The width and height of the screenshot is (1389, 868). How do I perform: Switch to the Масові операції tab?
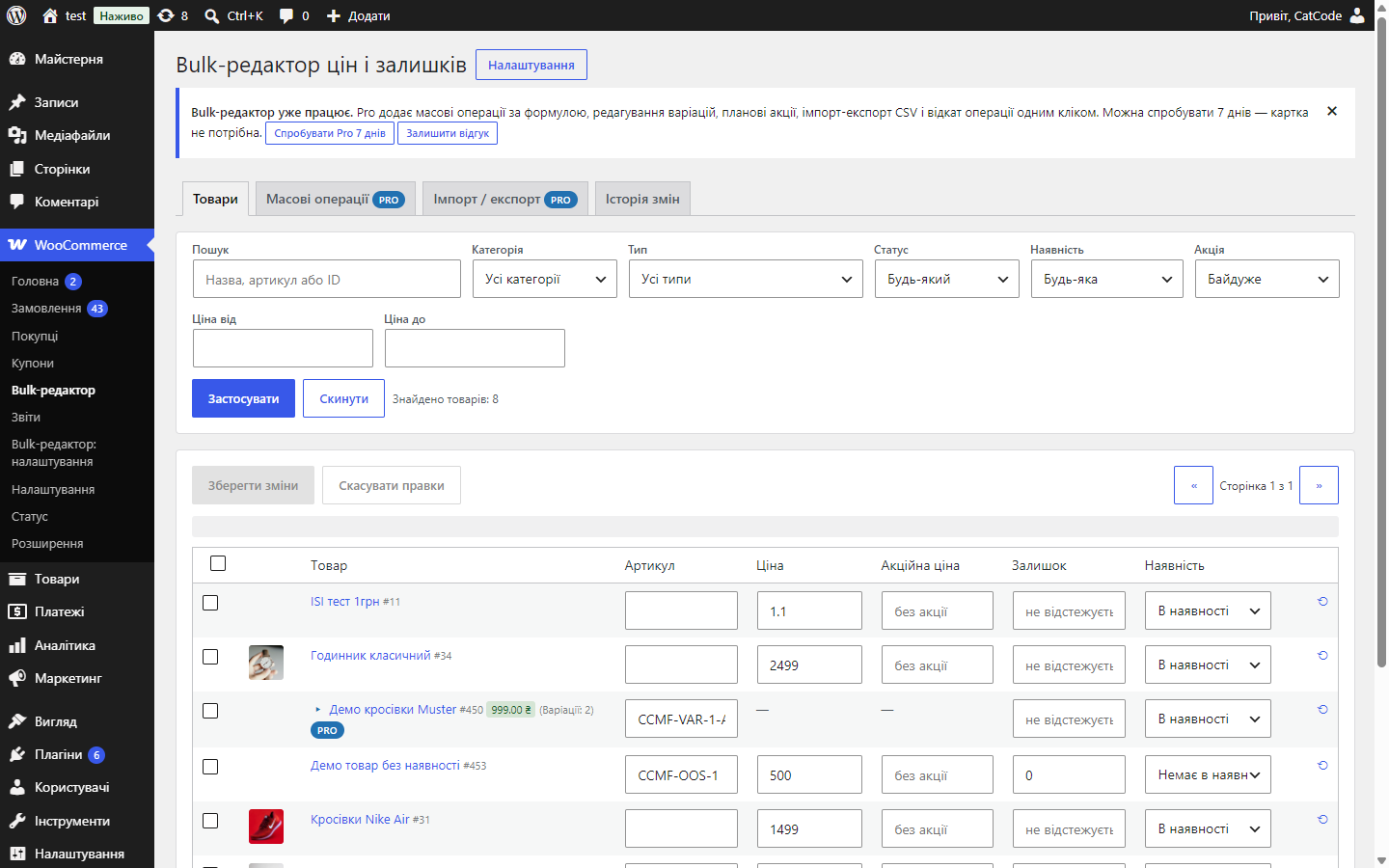point(336,199)
